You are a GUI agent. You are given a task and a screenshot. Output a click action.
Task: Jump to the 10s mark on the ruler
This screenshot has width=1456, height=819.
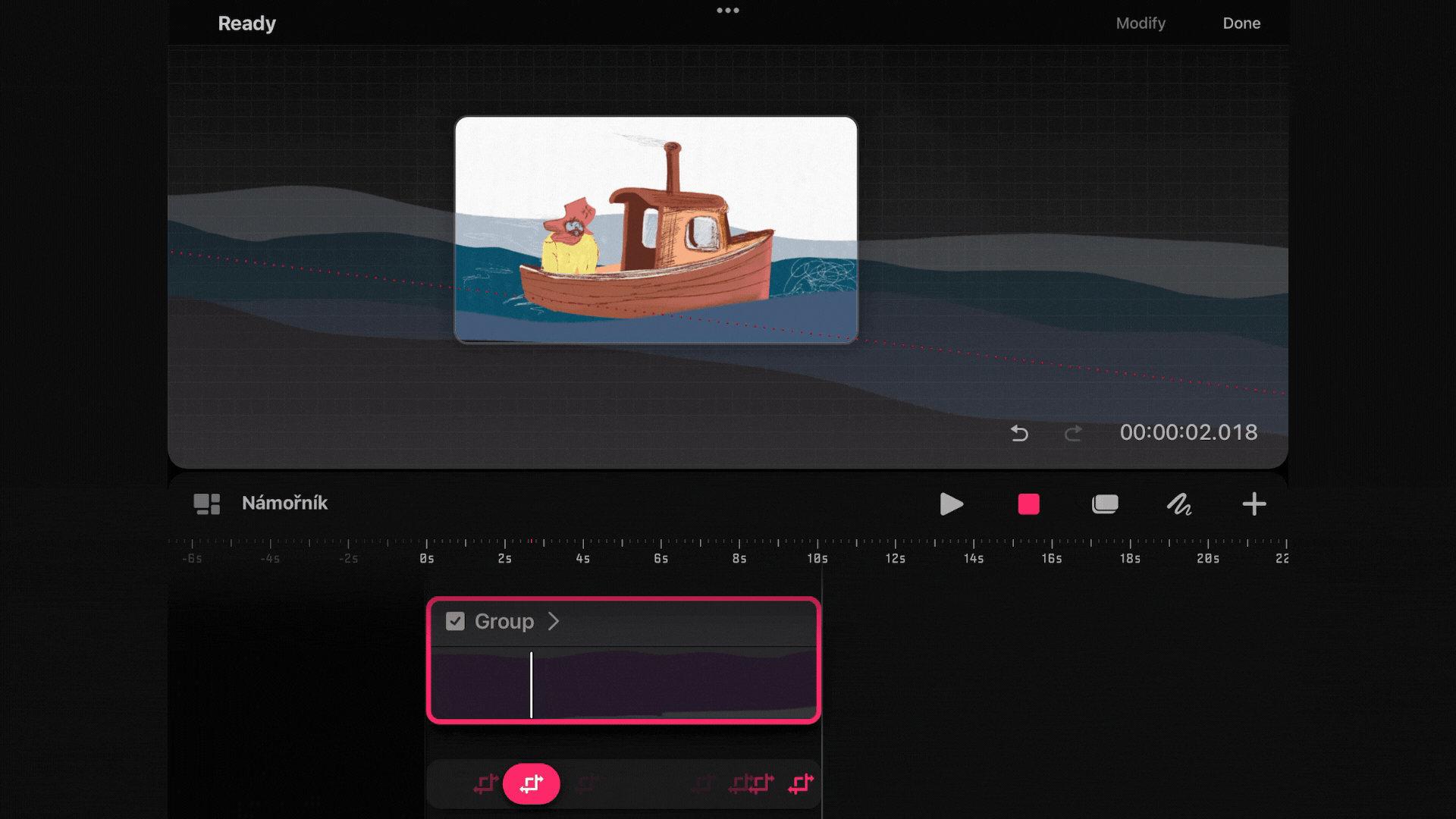click(x=817, y=558)
